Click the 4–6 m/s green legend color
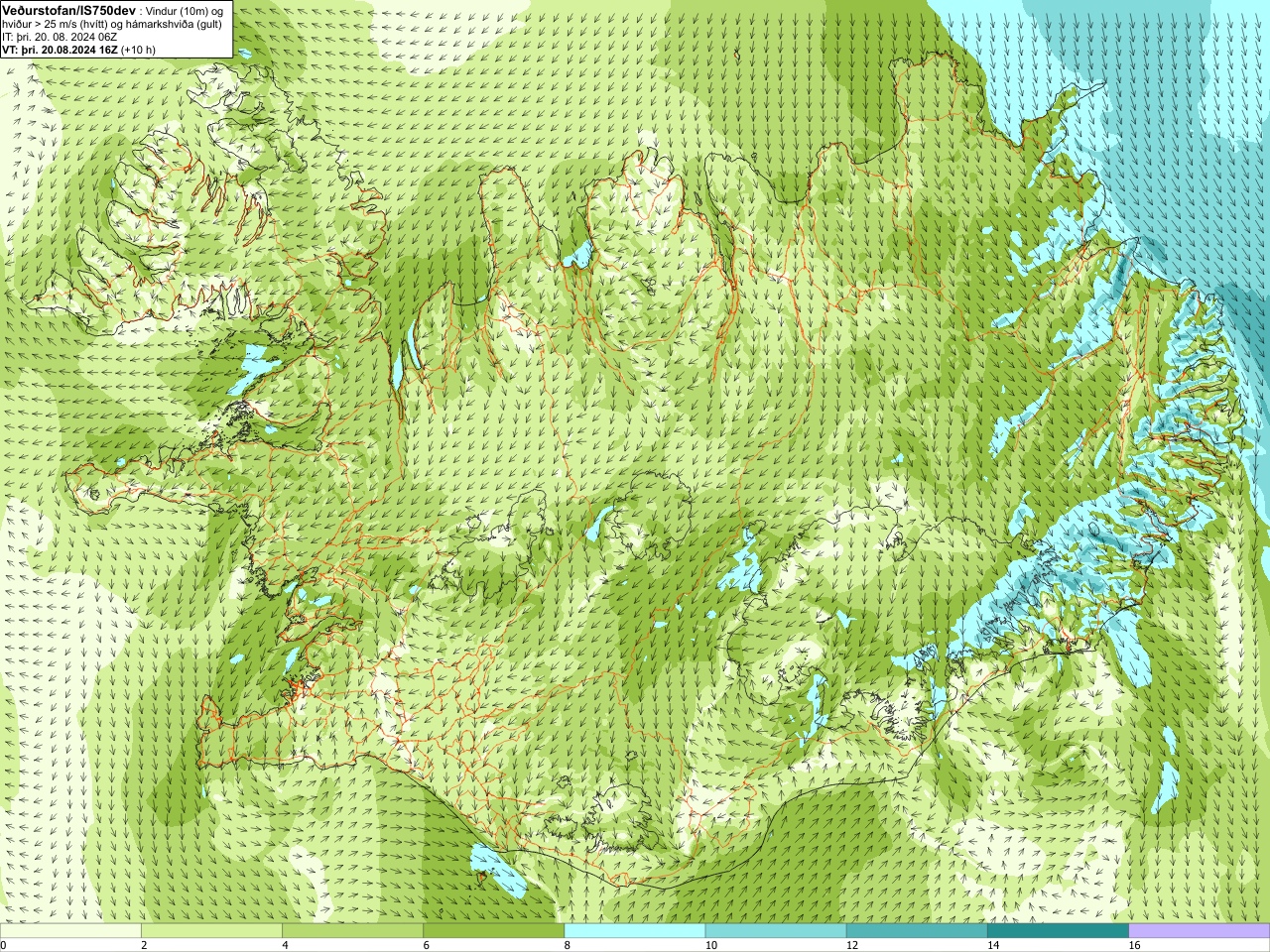Viewport: 1270px width, 952px height. [352, 931]
